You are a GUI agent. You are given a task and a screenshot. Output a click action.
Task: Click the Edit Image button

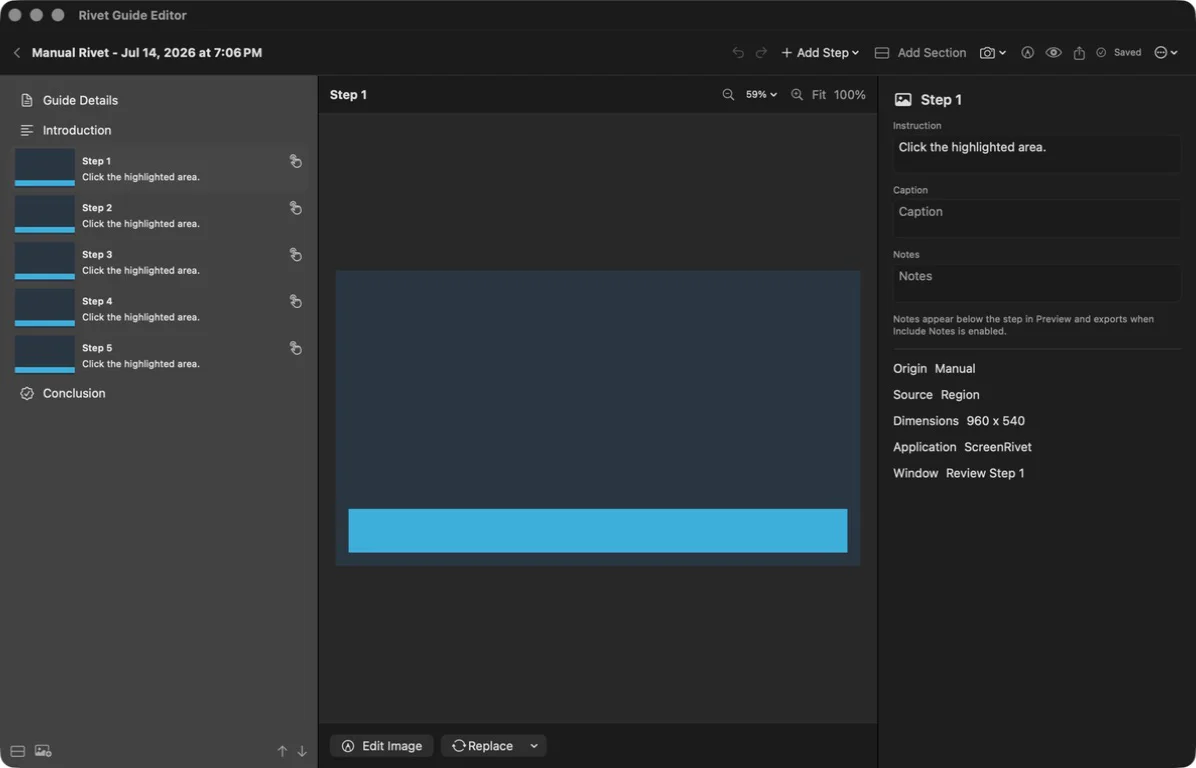click(381, 746)
